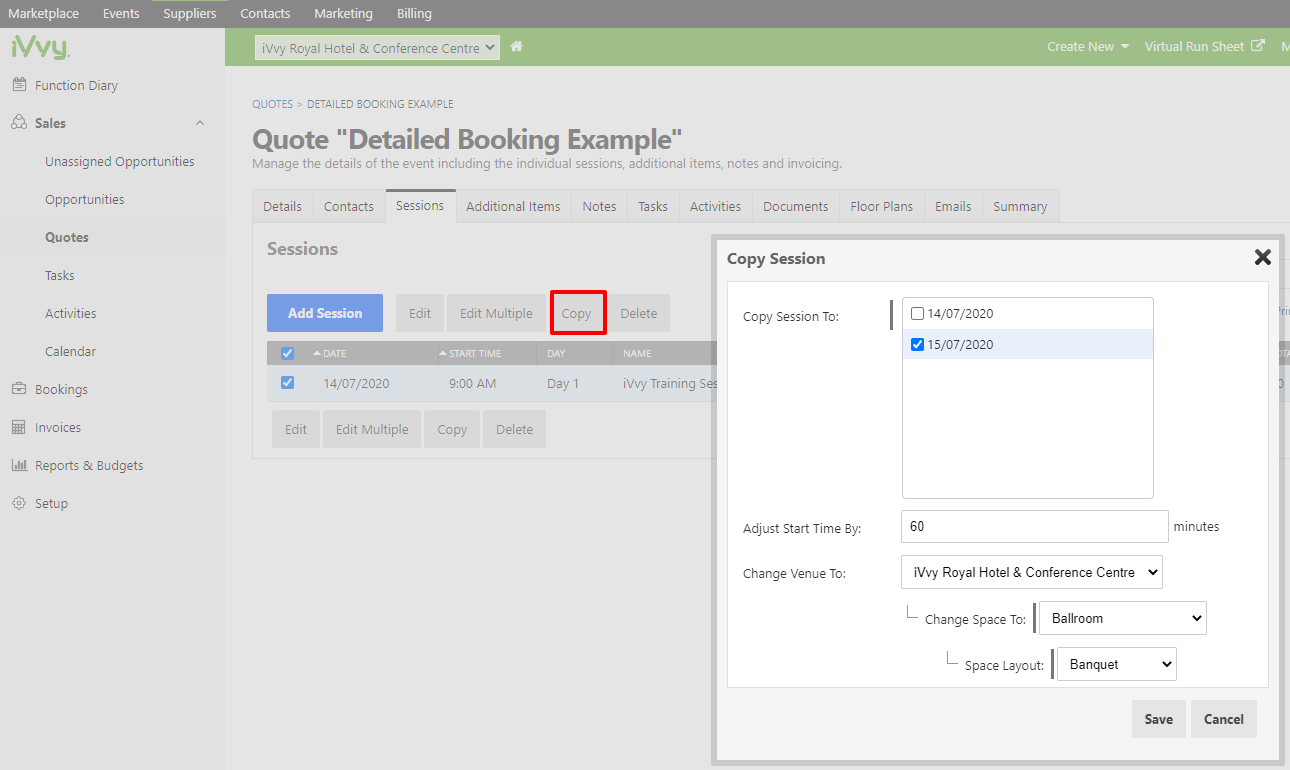Open the Change Venue To dropdown
The height and width of the screenshot is (770, 1290).
1032,573
